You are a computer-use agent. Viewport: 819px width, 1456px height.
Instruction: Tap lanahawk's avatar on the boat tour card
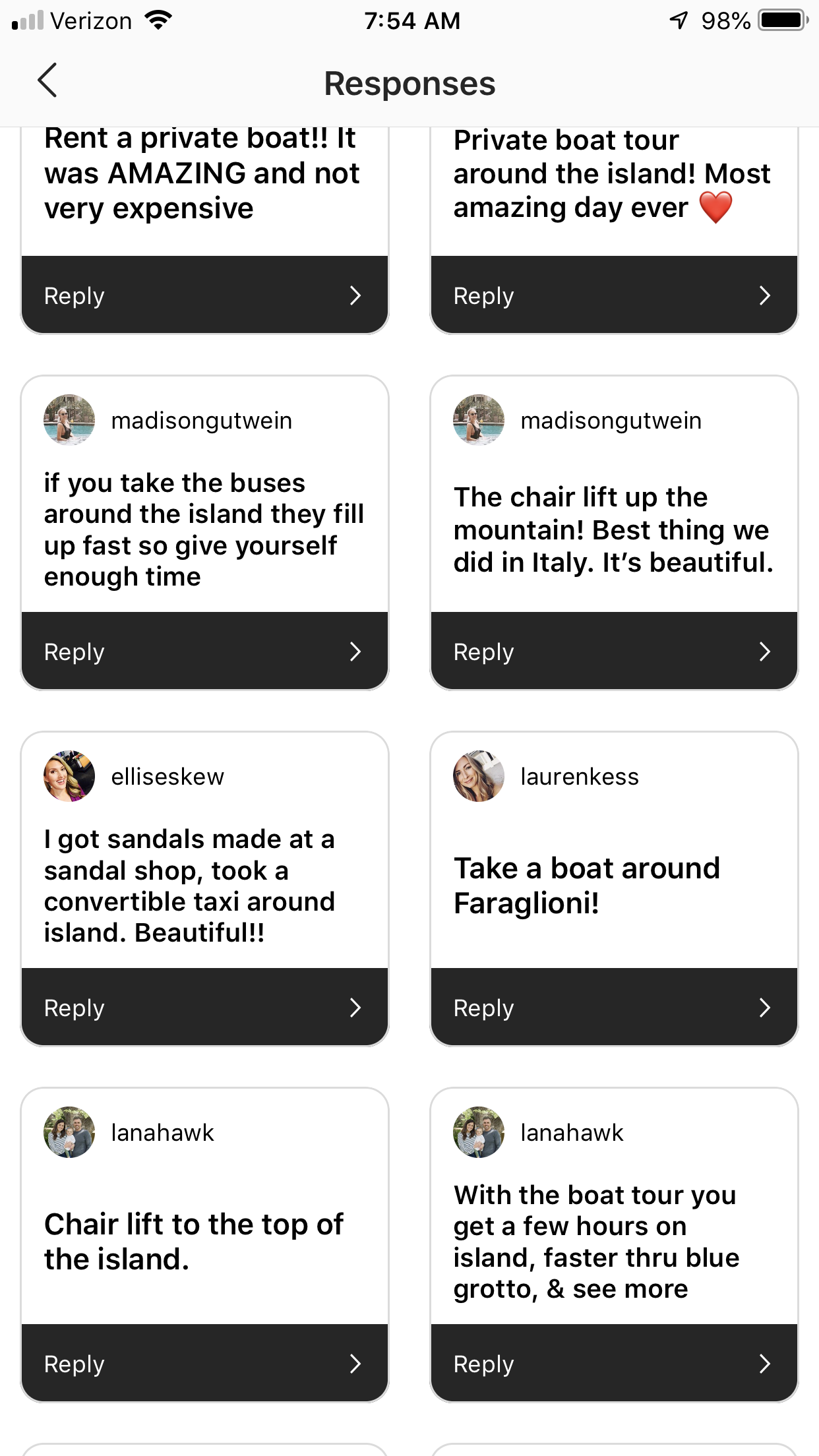point(479,1132)
